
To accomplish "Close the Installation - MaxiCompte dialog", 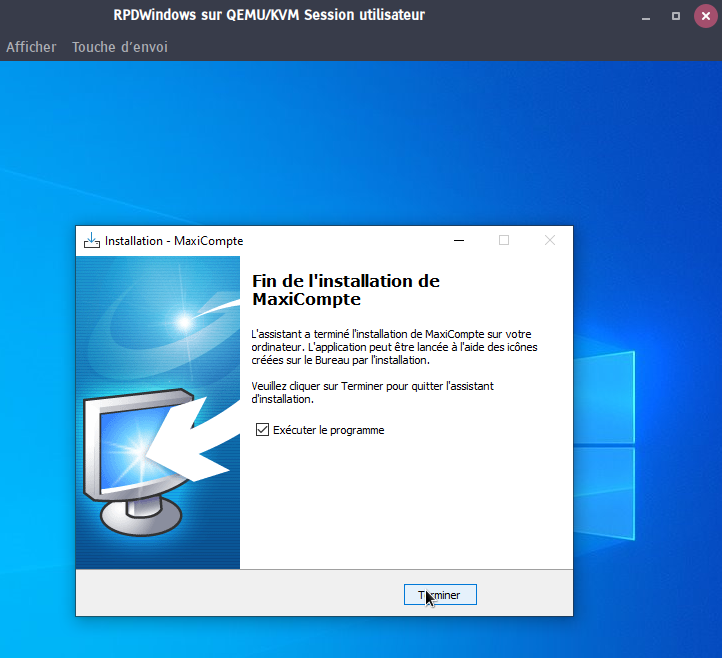I will coord(549,241).
